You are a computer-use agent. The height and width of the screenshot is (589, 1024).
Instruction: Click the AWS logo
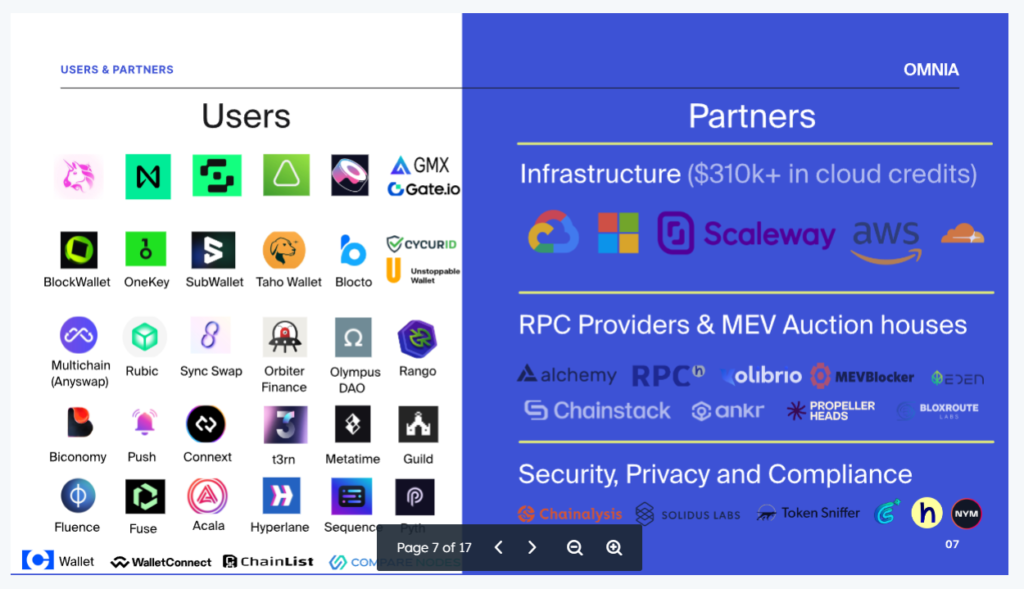pyautogui.click(x=887, y=241)
